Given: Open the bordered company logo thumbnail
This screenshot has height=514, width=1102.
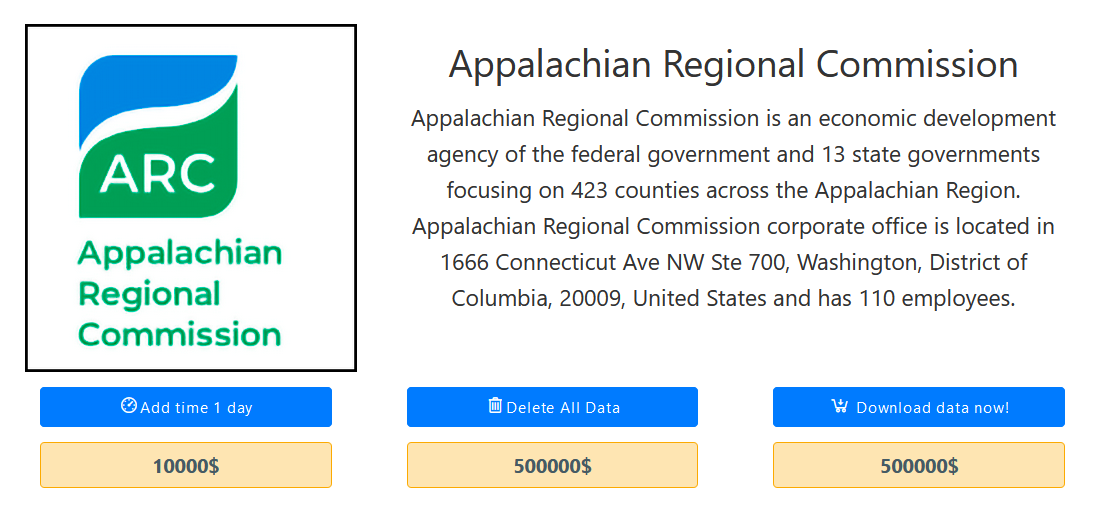Looking at the screenshot, I should (x=191, y=198).
